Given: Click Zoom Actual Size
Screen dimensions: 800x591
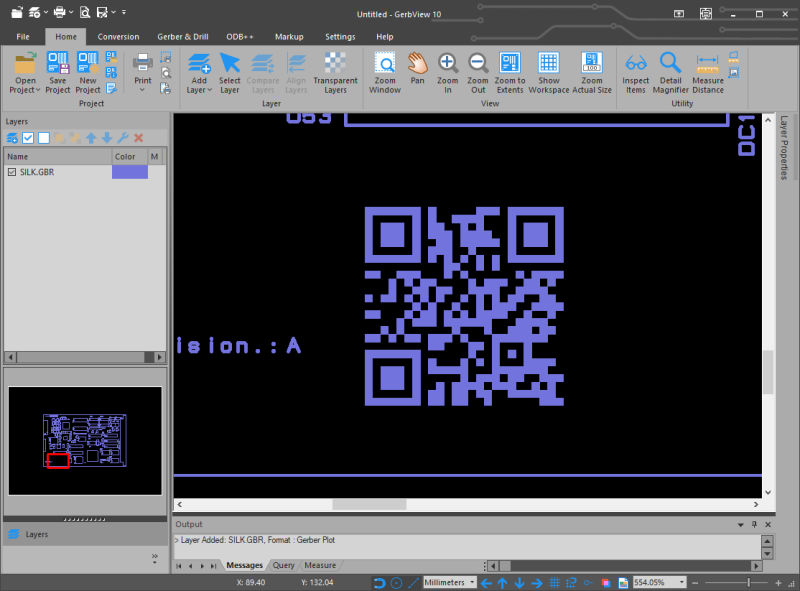Looking at the screenshot, I should [x=592, y=73].
